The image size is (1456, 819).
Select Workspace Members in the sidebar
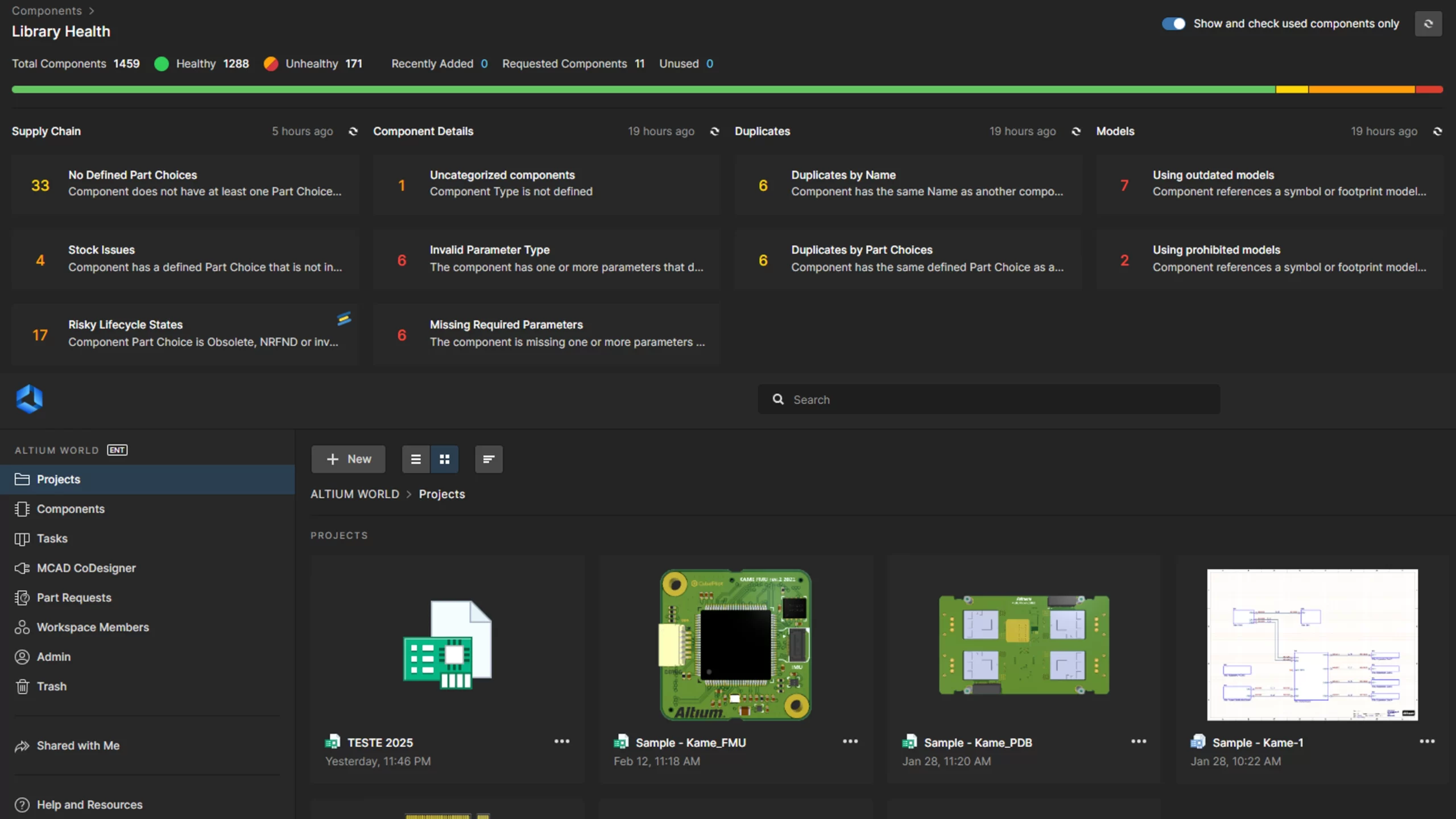click(147, 627)
